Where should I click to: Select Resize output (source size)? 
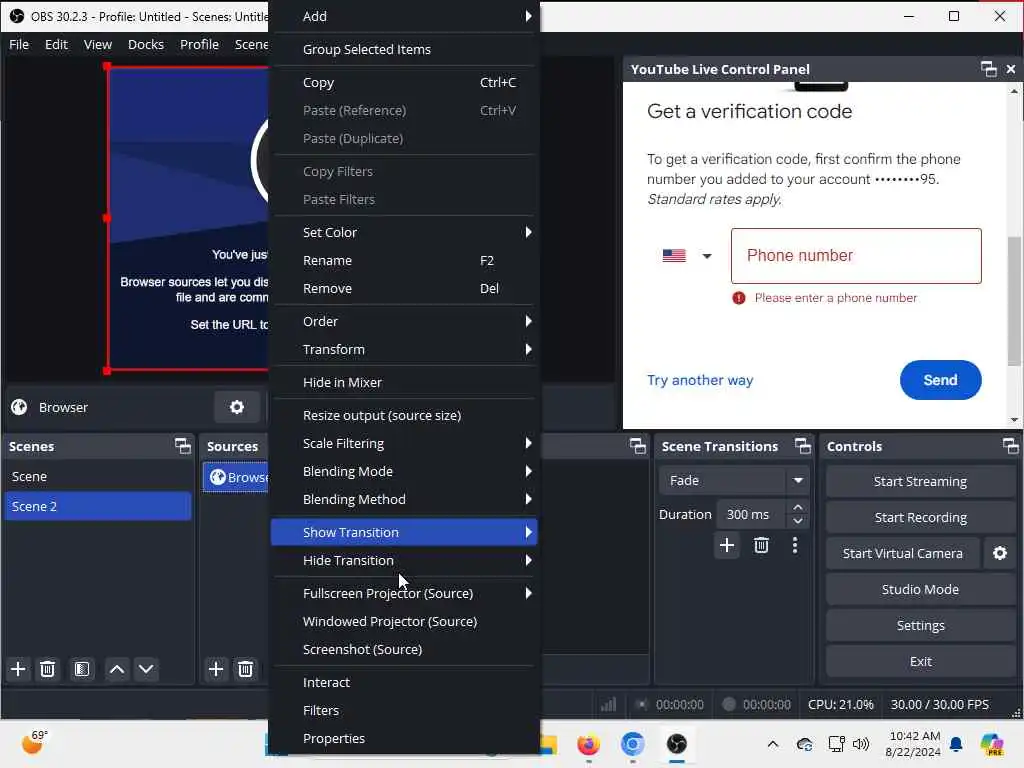point(404,415)
